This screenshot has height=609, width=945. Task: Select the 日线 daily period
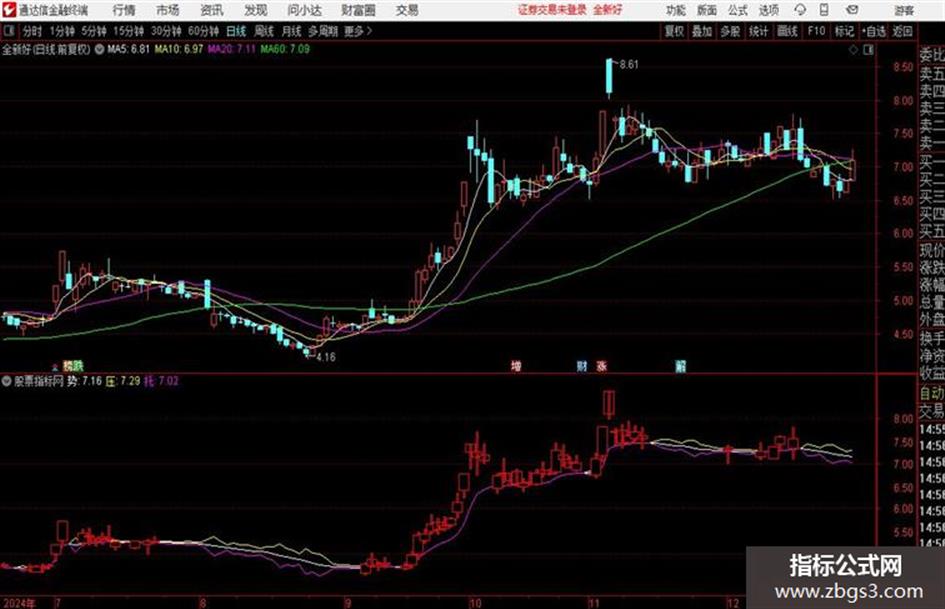[236, 31]
